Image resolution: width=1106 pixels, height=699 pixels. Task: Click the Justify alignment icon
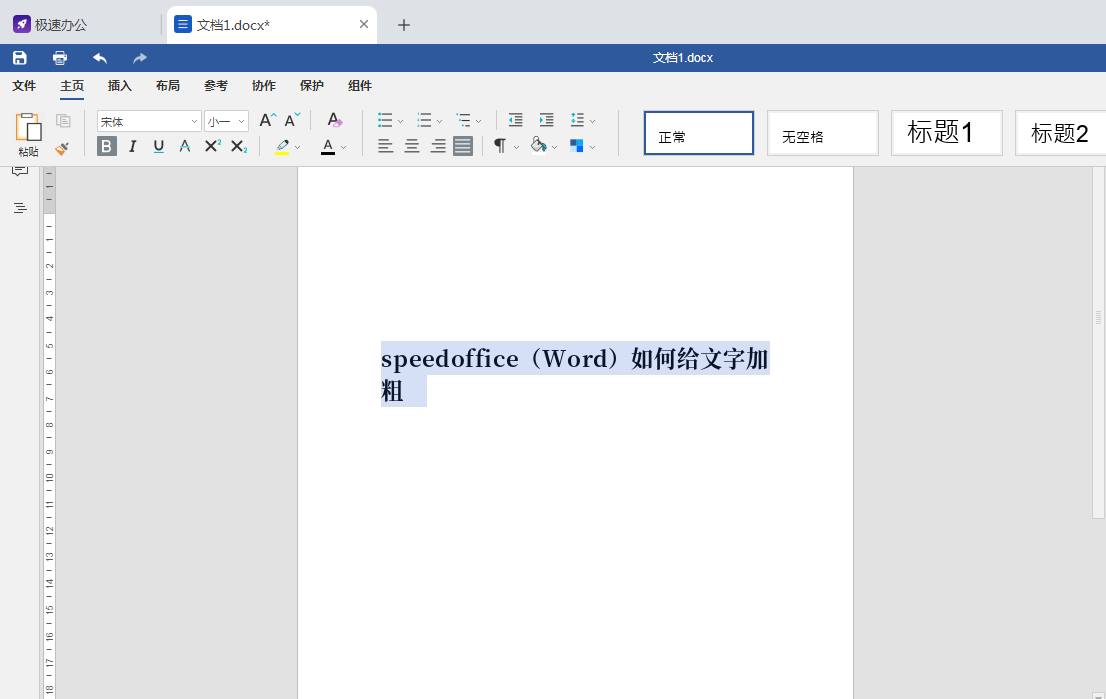point(461,146)
